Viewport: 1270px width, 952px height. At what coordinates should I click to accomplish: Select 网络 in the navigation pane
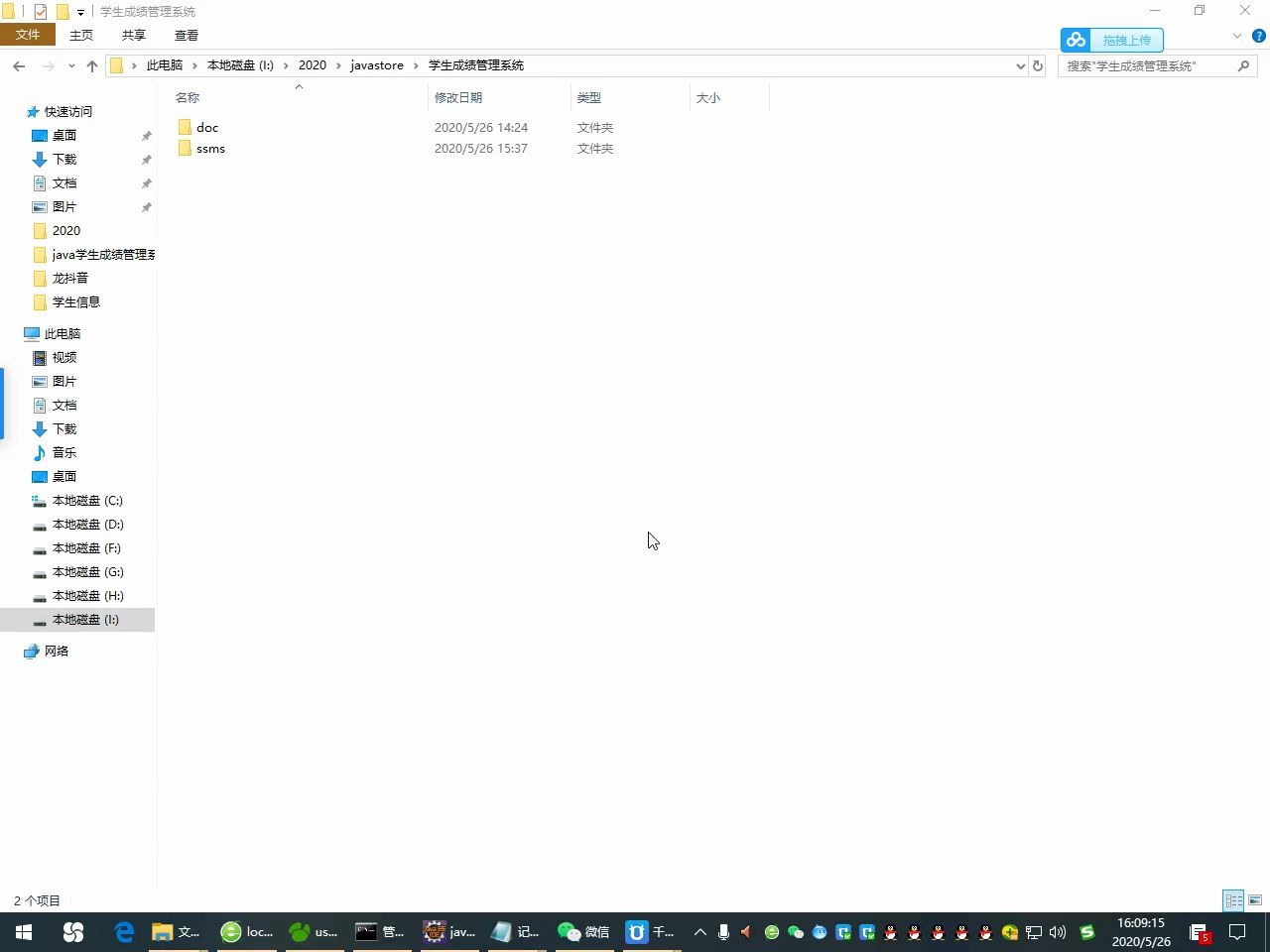pyautogui.click(x=57, y=652)
